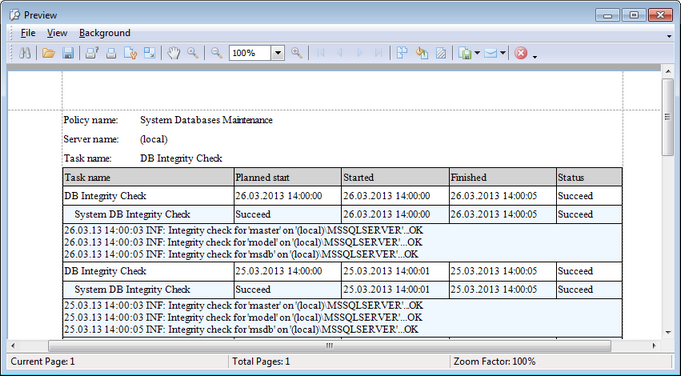Screen dimensions: 681x376
Task: Open the toolbar options arrow after the red X
Action: coord(535,56)
